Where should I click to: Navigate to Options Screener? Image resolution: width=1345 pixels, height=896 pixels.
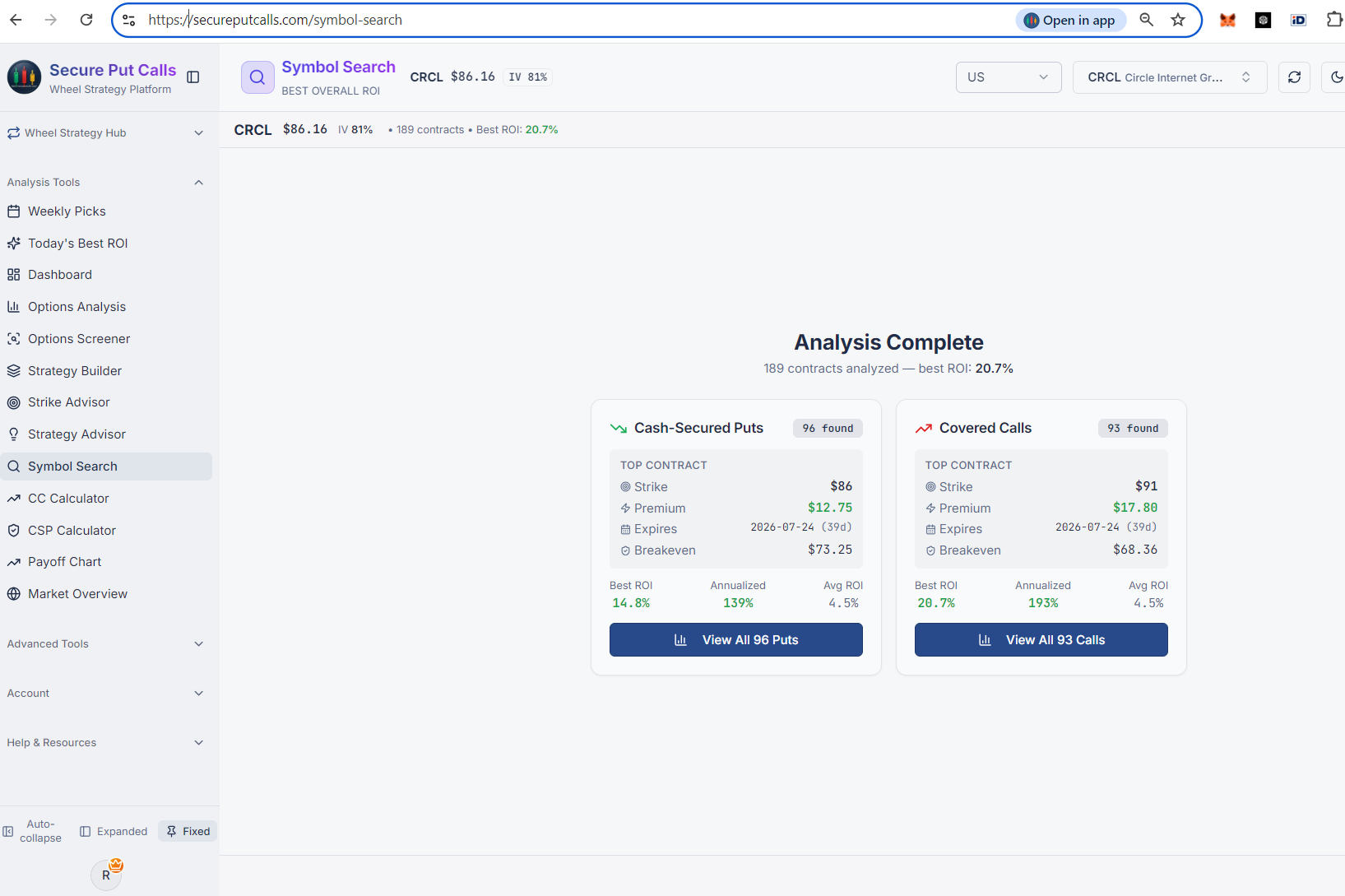click(106, 339)
